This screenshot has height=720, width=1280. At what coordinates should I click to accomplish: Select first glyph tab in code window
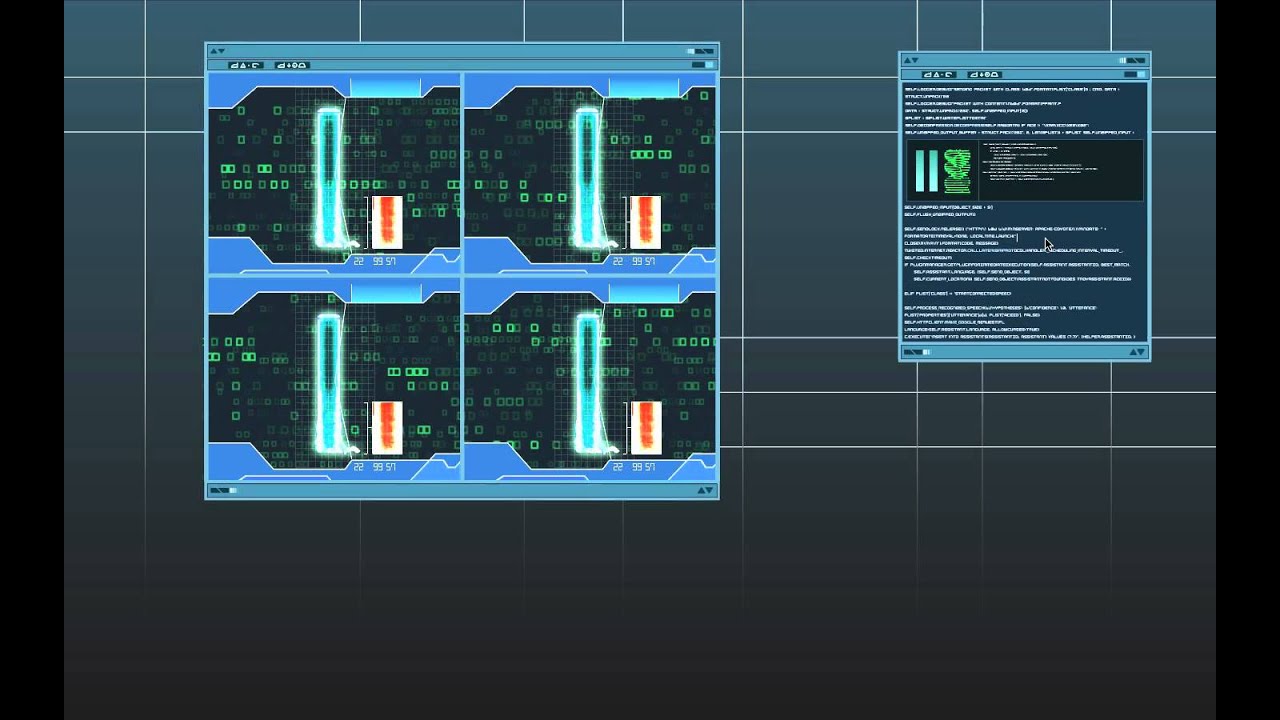pyautogui.click(x=938, y=74)
